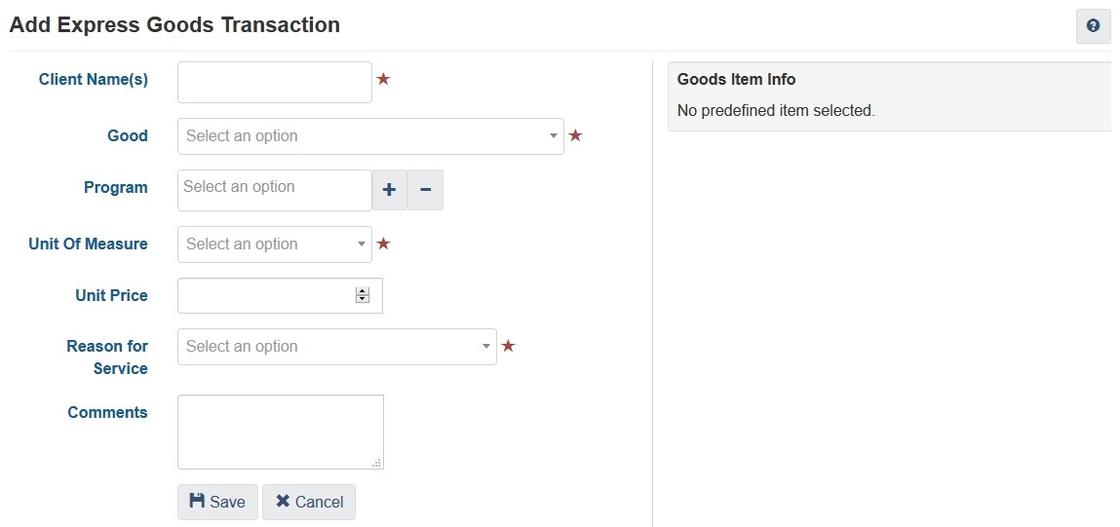Viewport: 1120px width, 527px height.
Task: Click the X icon on Cancel
Action: click(x=283, y=501)
